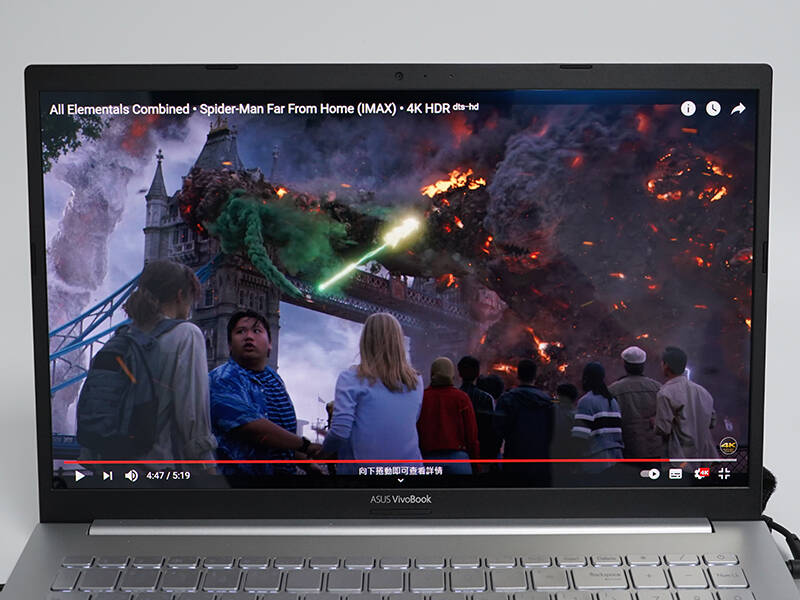Play the paused video
The image size is (800, 600).
pyautogui.click(x=80, y=476)
